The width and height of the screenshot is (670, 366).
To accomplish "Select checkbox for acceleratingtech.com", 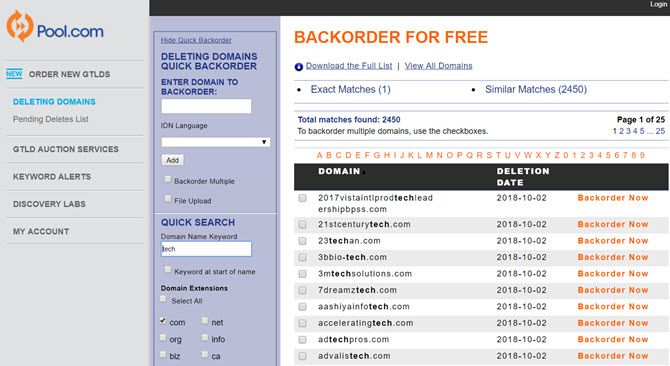I will 303,323.
